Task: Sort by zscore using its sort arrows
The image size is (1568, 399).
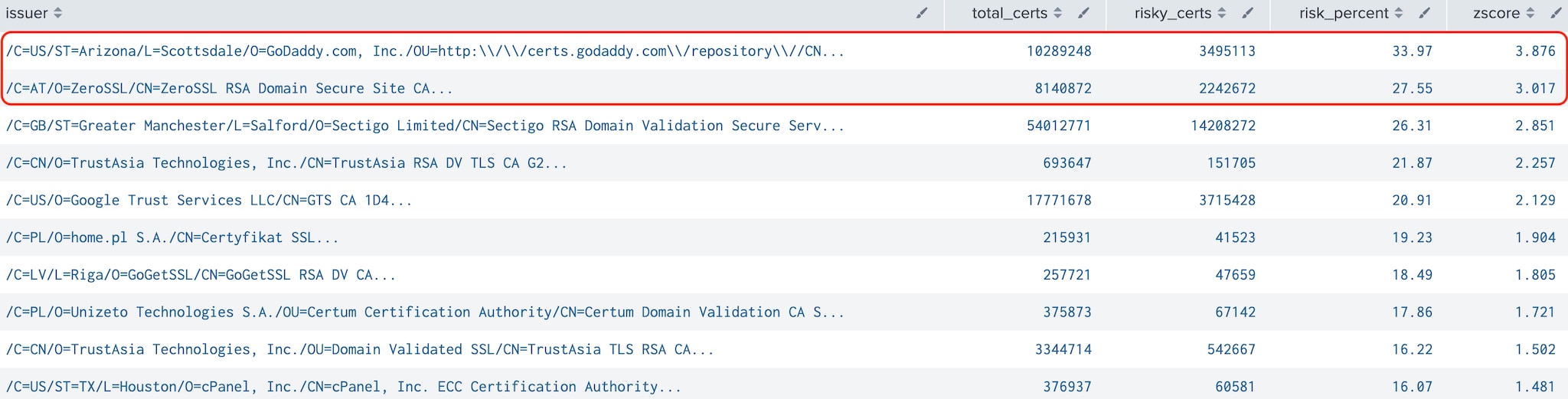Action: click(1530, 13)
